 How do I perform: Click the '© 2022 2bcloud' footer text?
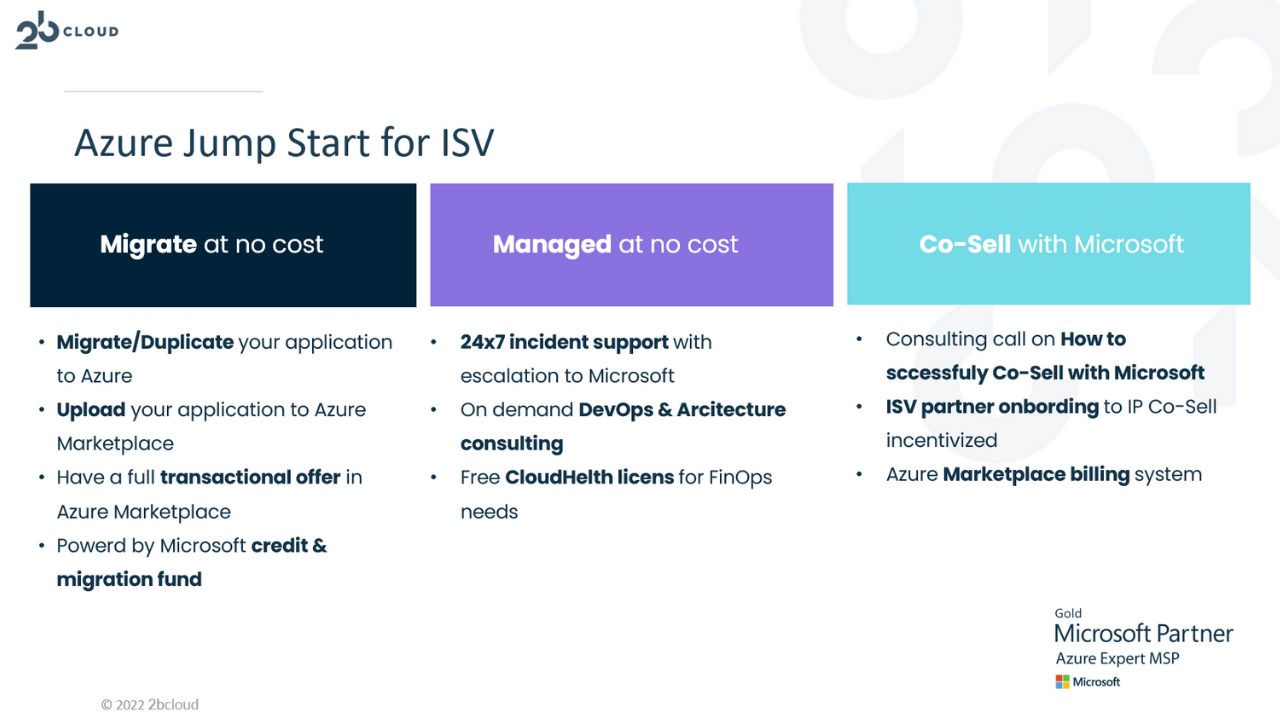tap(150, 705)
